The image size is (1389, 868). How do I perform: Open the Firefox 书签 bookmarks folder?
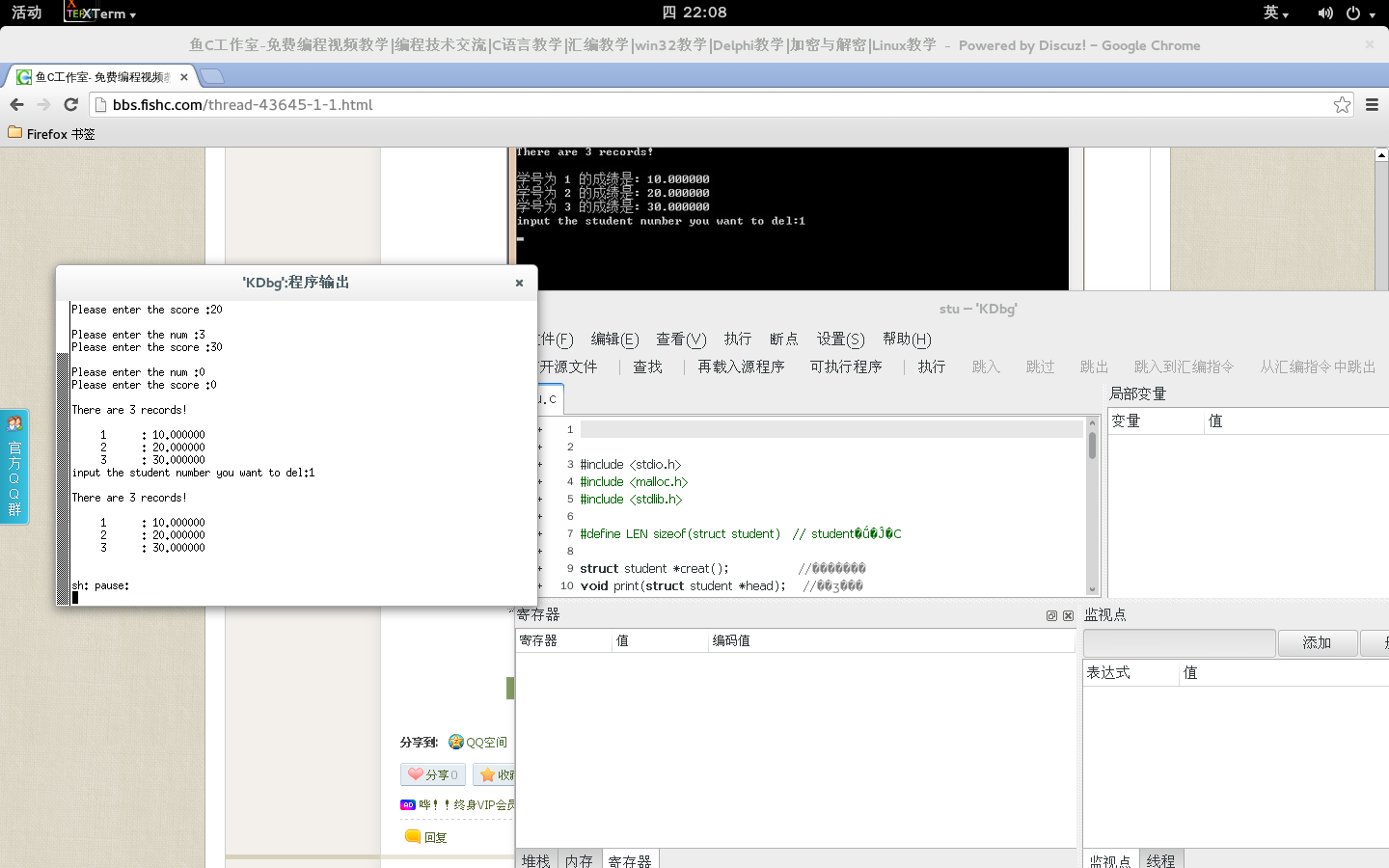pos(52,134)
